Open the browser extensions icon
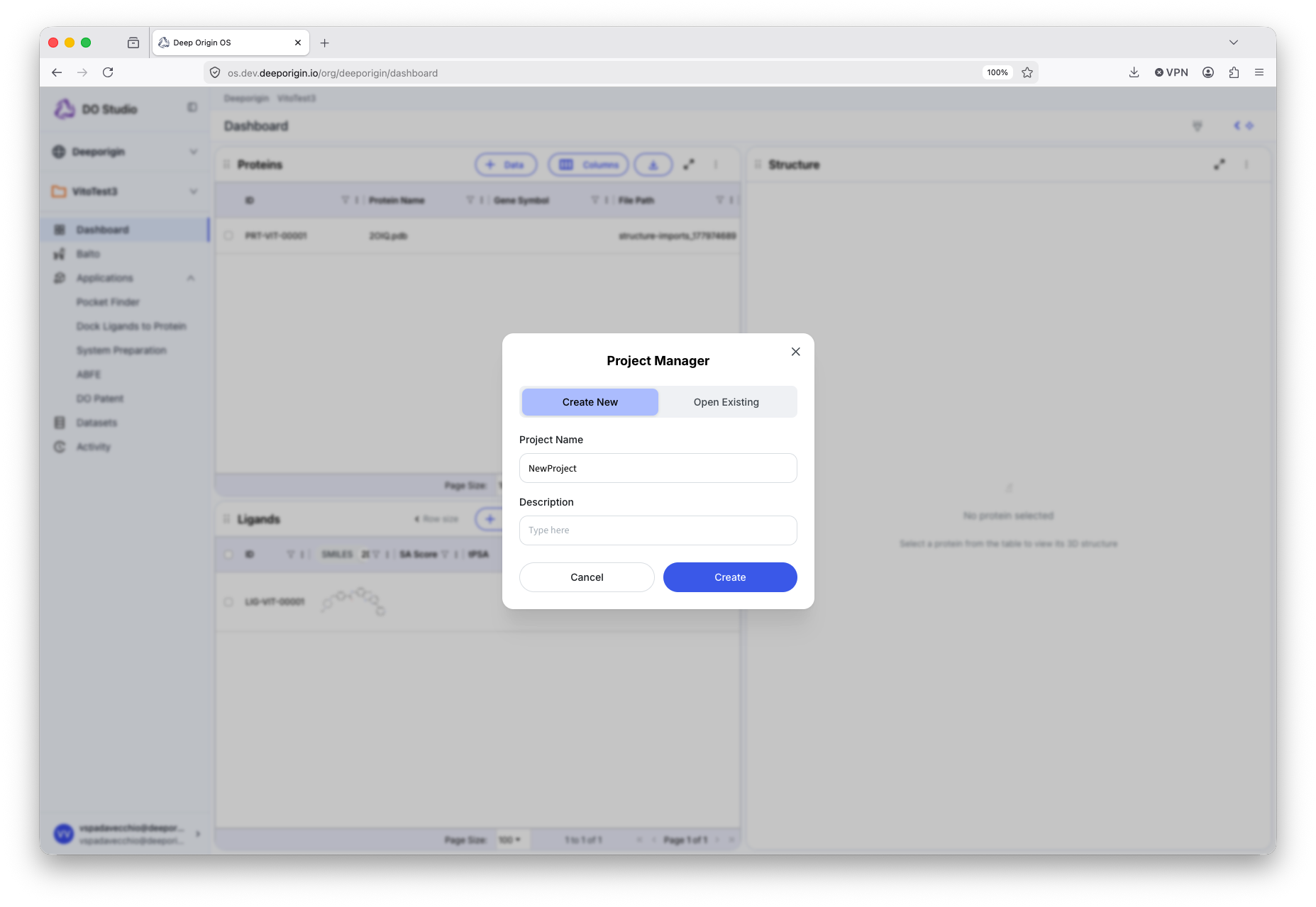 1234,72
